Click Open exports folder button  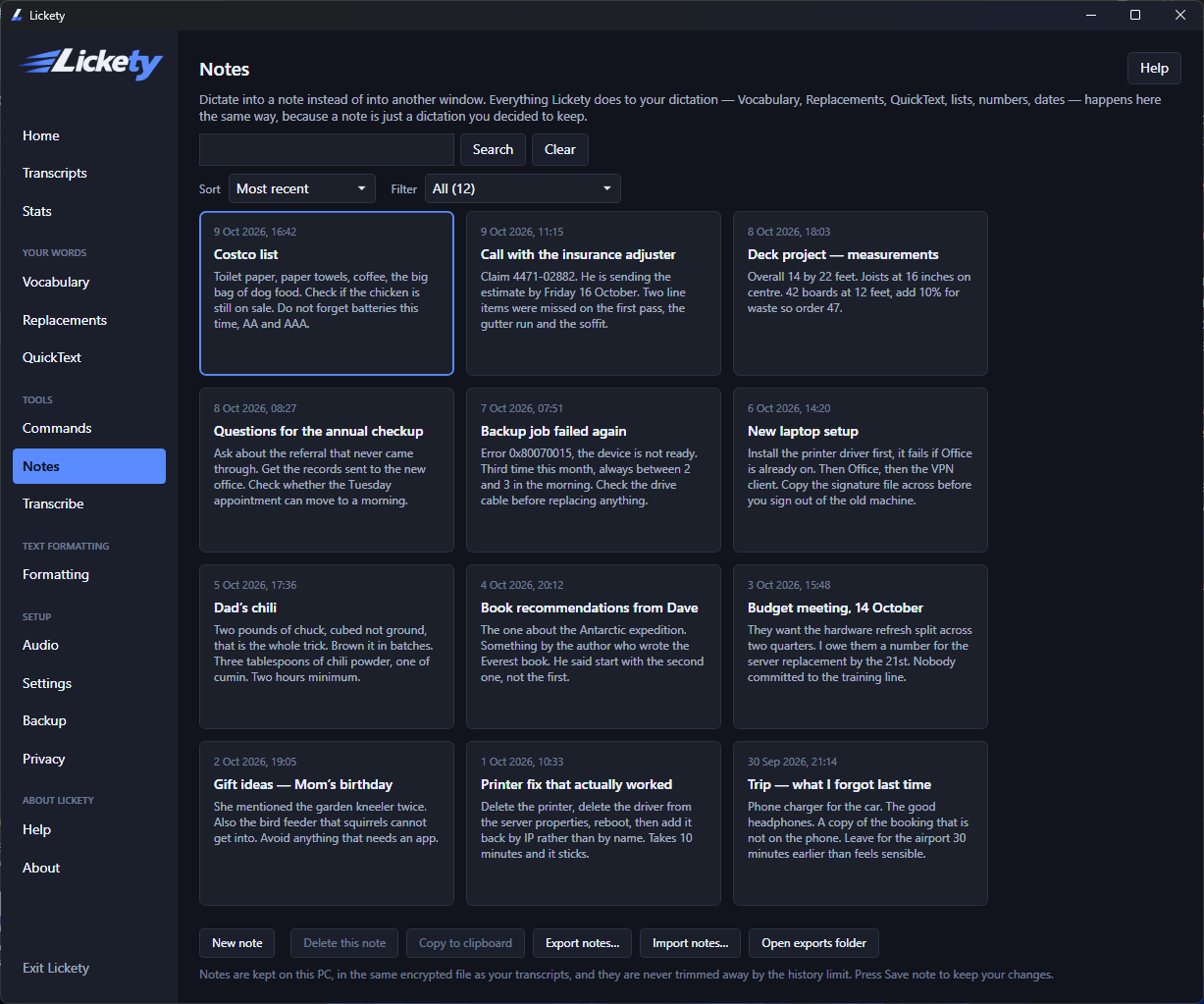813,943
